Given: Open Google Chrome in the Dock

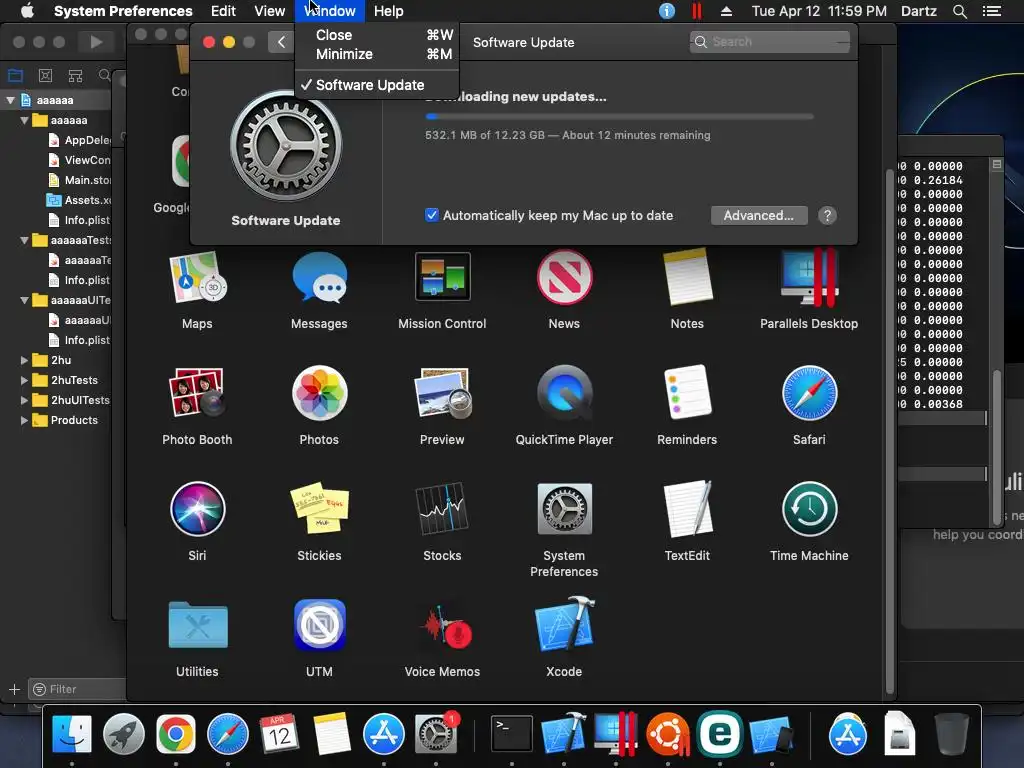Looking at the screenshot, I should (x=176, y=733).
